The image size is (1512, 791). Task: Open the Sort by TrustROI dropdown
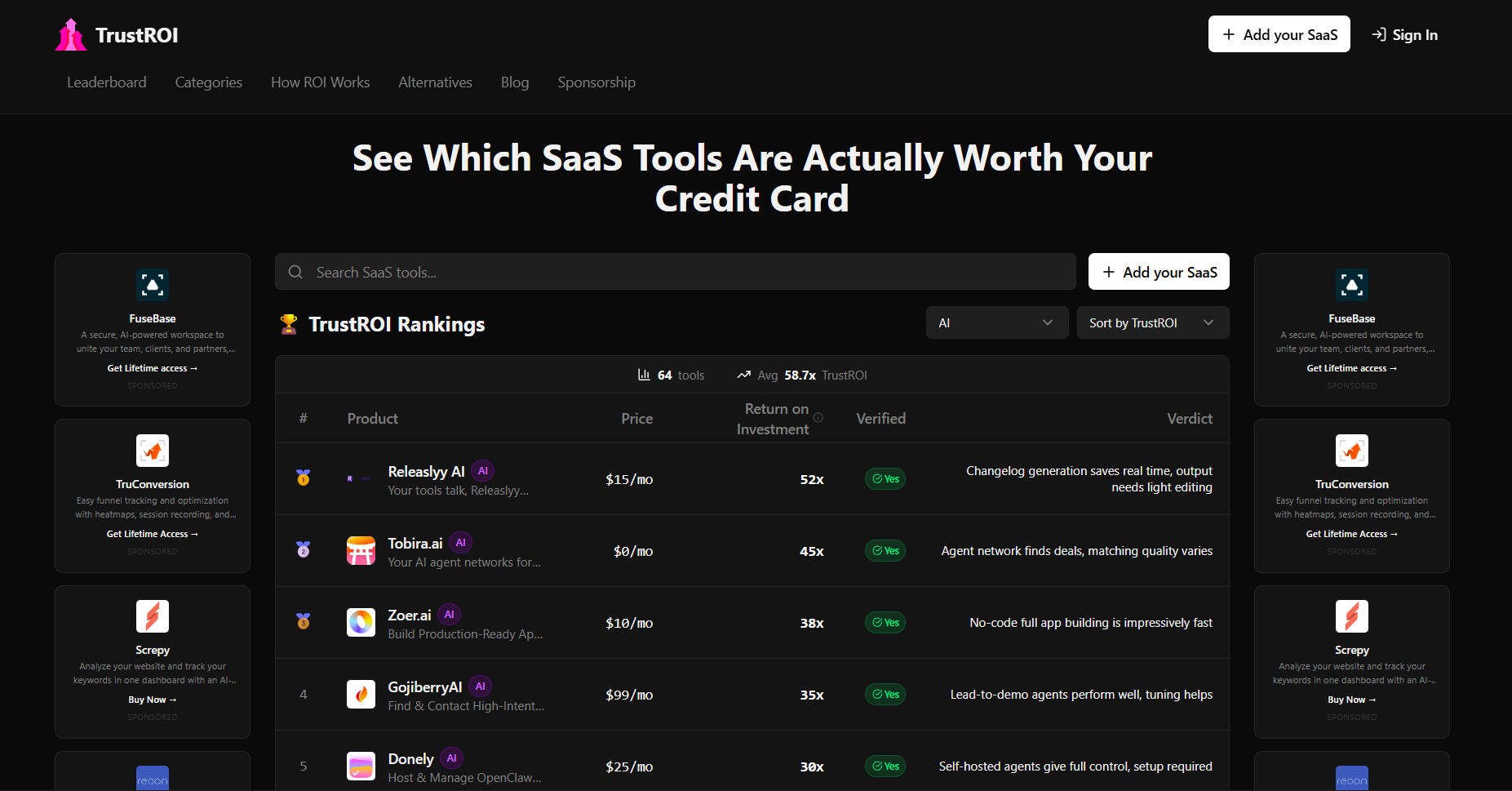[x=1152, y=322]
